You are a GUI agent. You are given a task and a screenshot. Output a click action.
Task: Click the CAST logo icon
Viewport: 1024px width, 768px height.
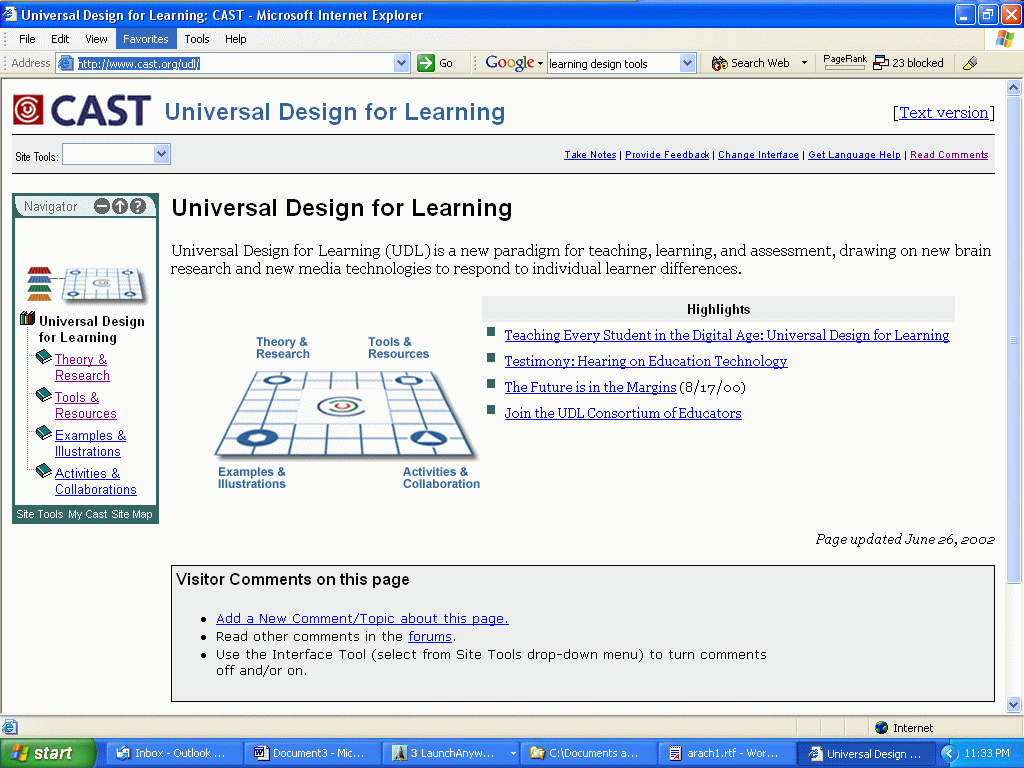(x=28, y=110)
